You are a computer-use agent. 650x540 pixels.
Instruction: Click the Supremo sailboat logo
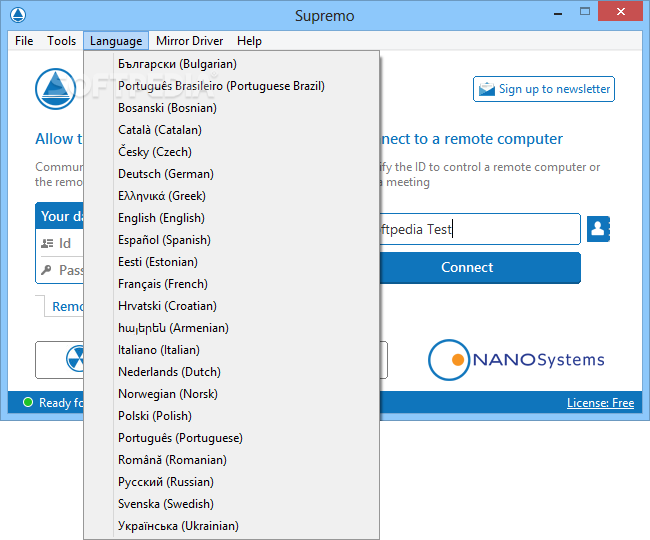coord(56,89)
